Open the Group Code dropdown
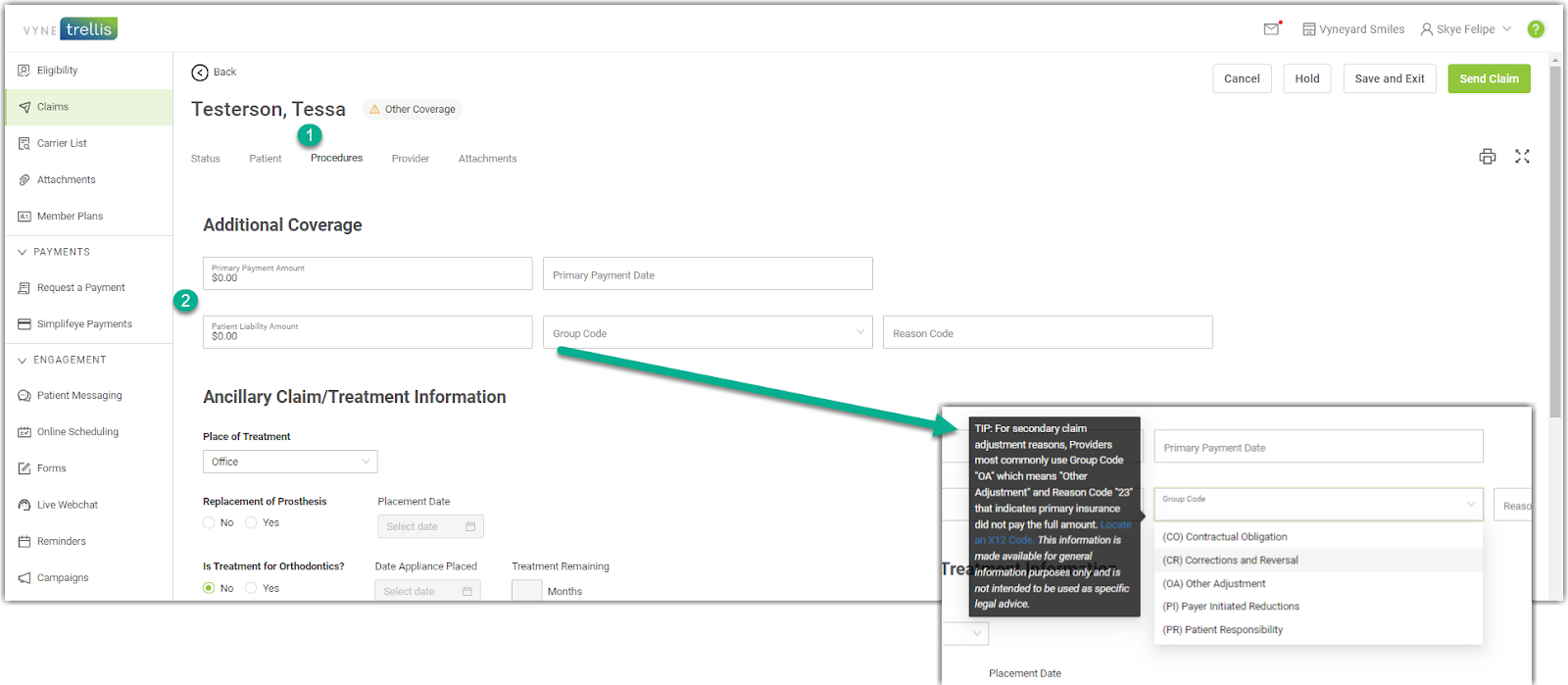The height and width of the screenshot is (685, 1568). pos(708,333)
